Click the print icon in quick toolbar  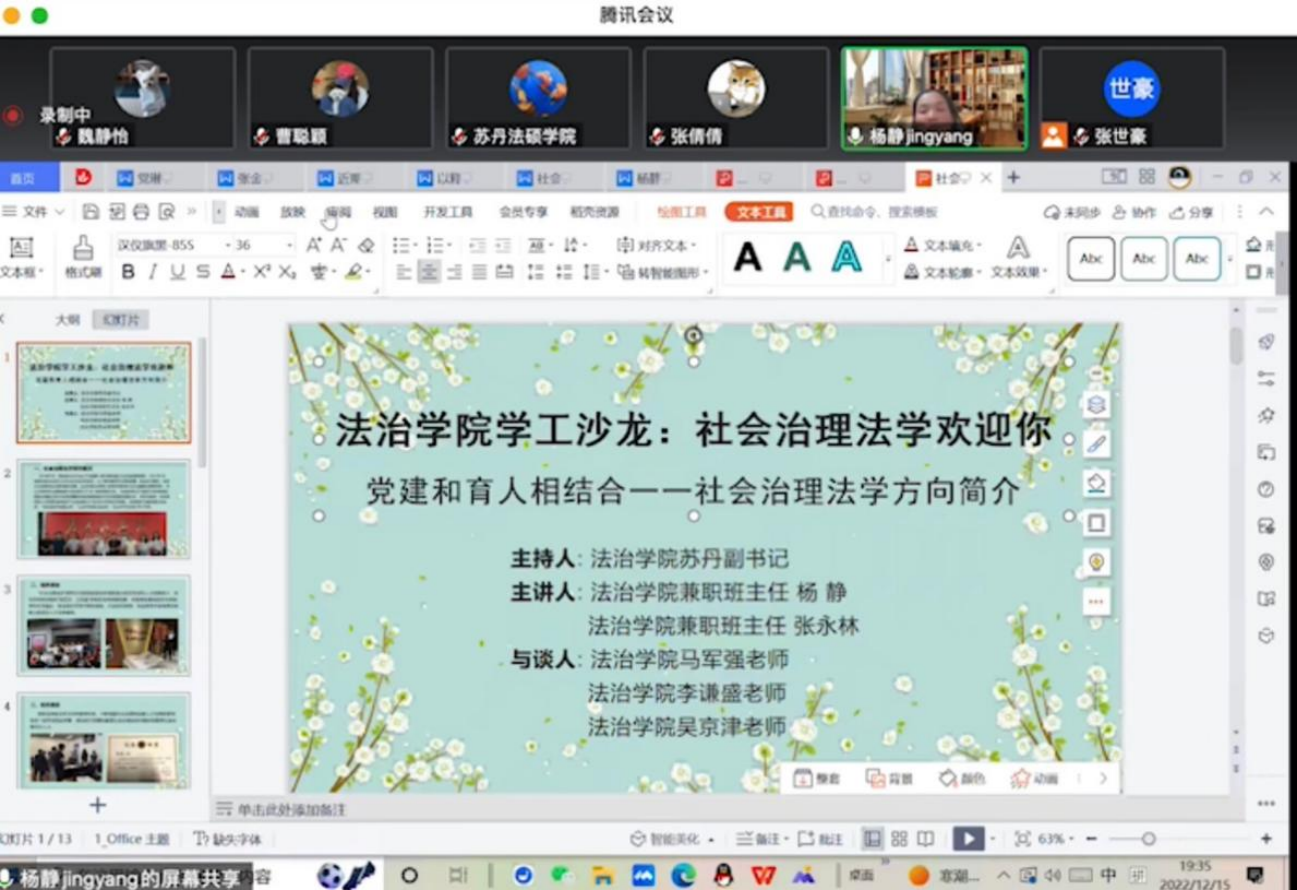(x=141, y=212)
